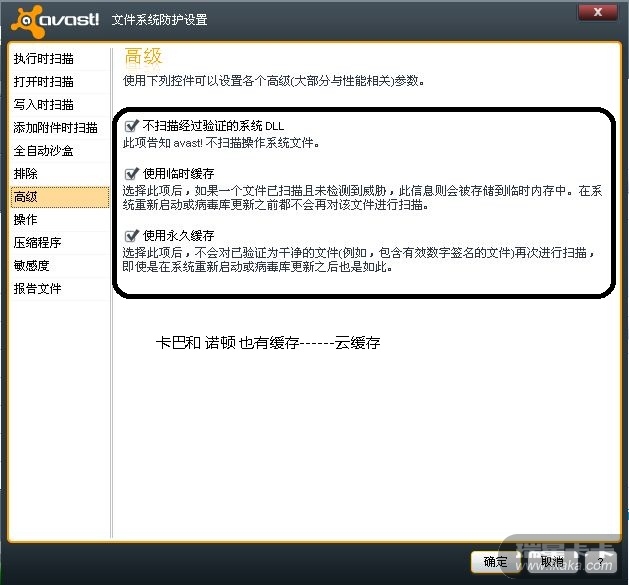Switch to 压缩程序 settings
The width and height of the screenshot is (629, 585).
pos(60,243)
